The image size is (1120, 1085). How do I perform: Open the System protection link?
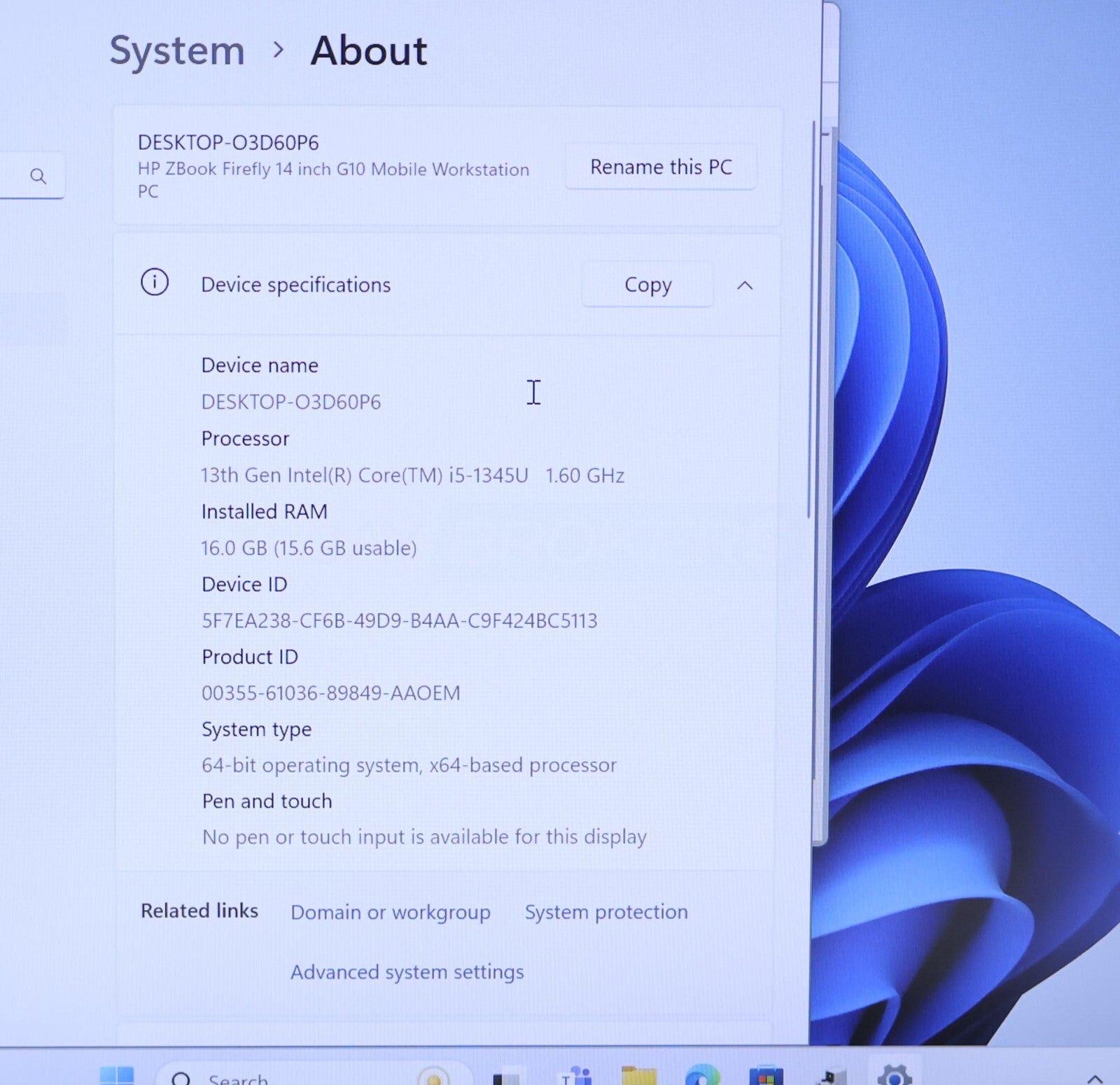[606, 912]
